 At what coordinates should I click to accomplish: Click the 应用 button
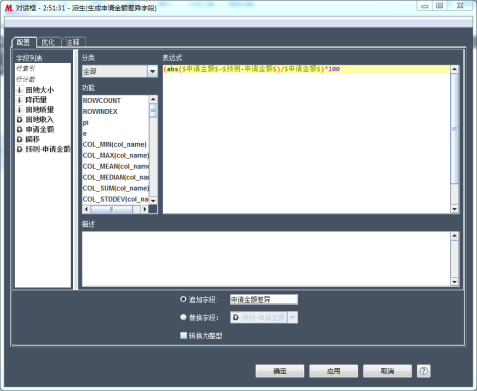click(333, 371)
